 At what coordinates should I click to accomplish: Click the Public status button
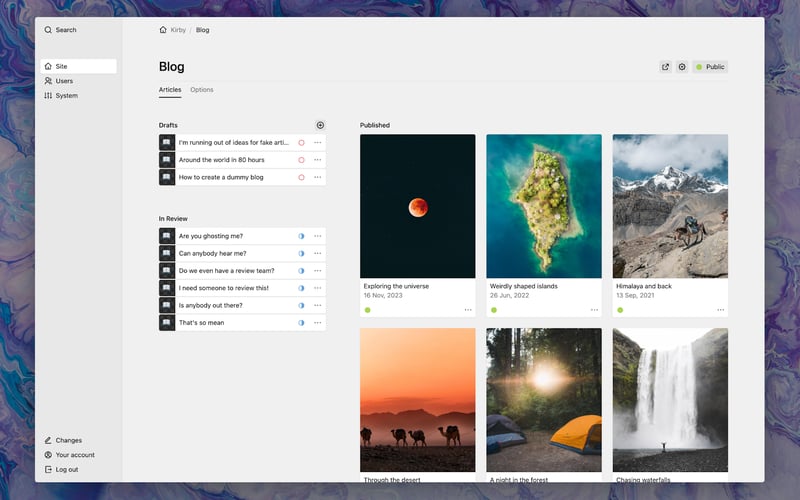(710, 67)
